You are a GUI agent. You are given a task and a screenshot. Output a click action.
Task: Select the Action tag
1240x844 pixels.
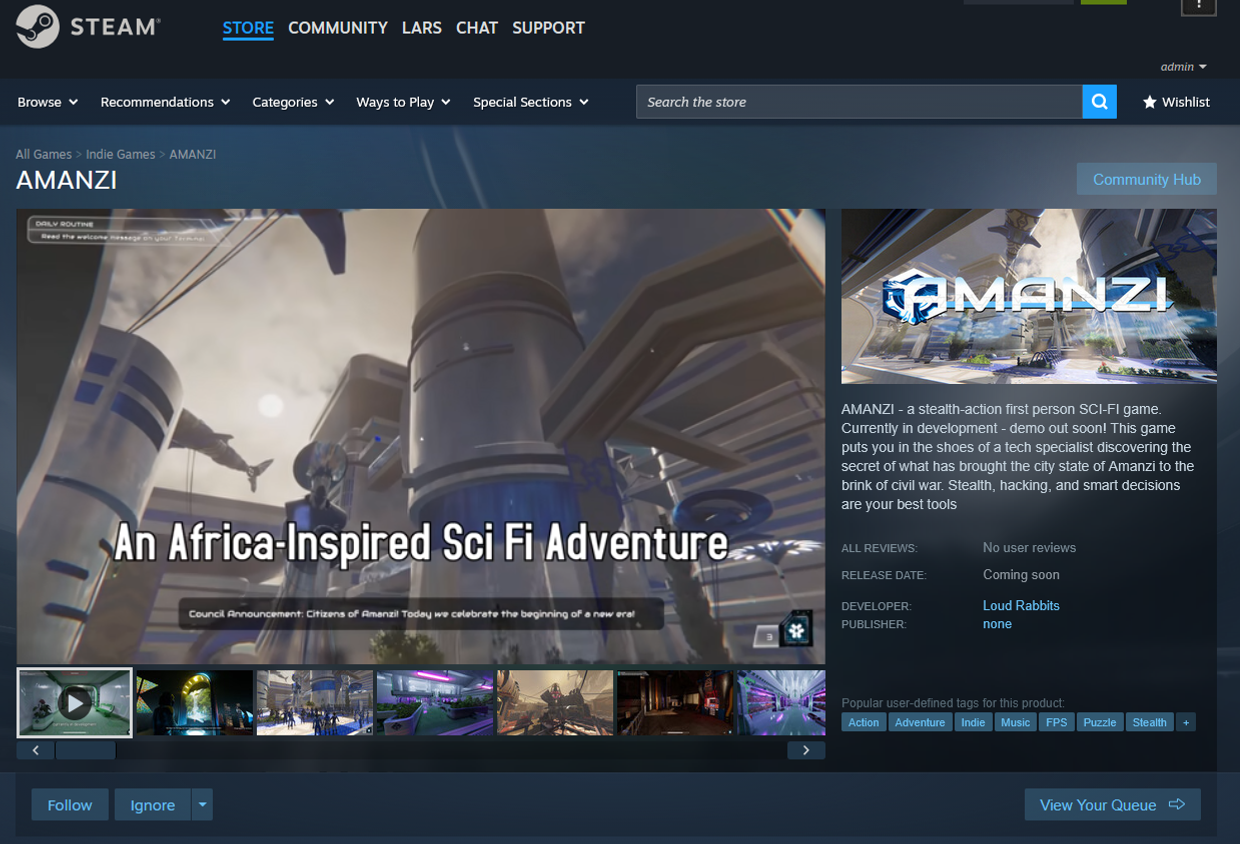[864, 722]
